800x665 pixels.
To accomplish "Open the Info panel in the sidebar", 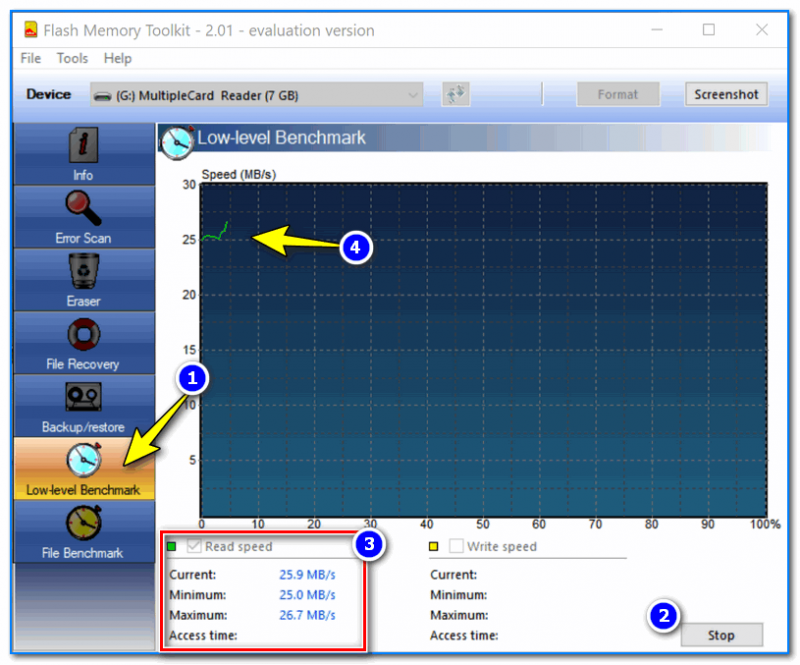I will pyautogui.click(x=84, y=154).
